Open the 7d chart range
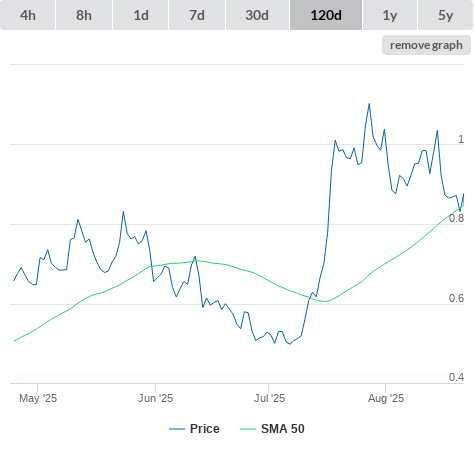 pos(197,15)
